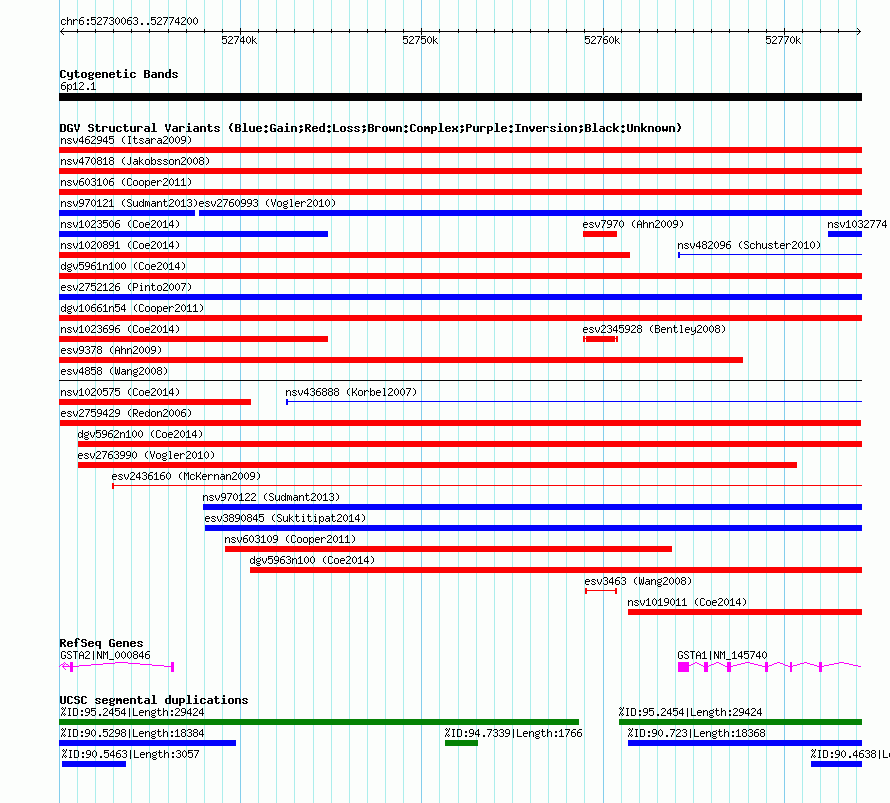Select the nsv470818 (Jakobsson2008) label

click(135, 161)
